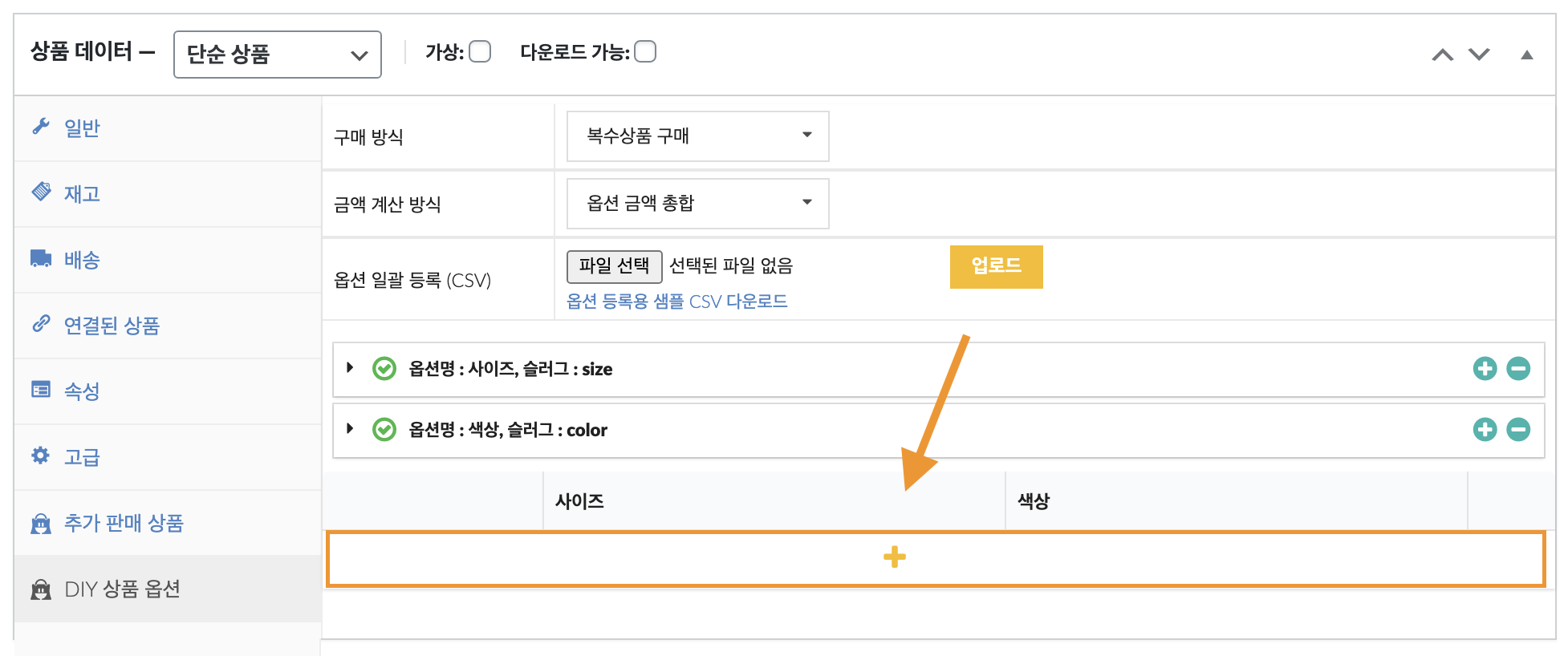The image size is (1568, 656).
Task: Open the 배송 tab
Action: point(82,260)
